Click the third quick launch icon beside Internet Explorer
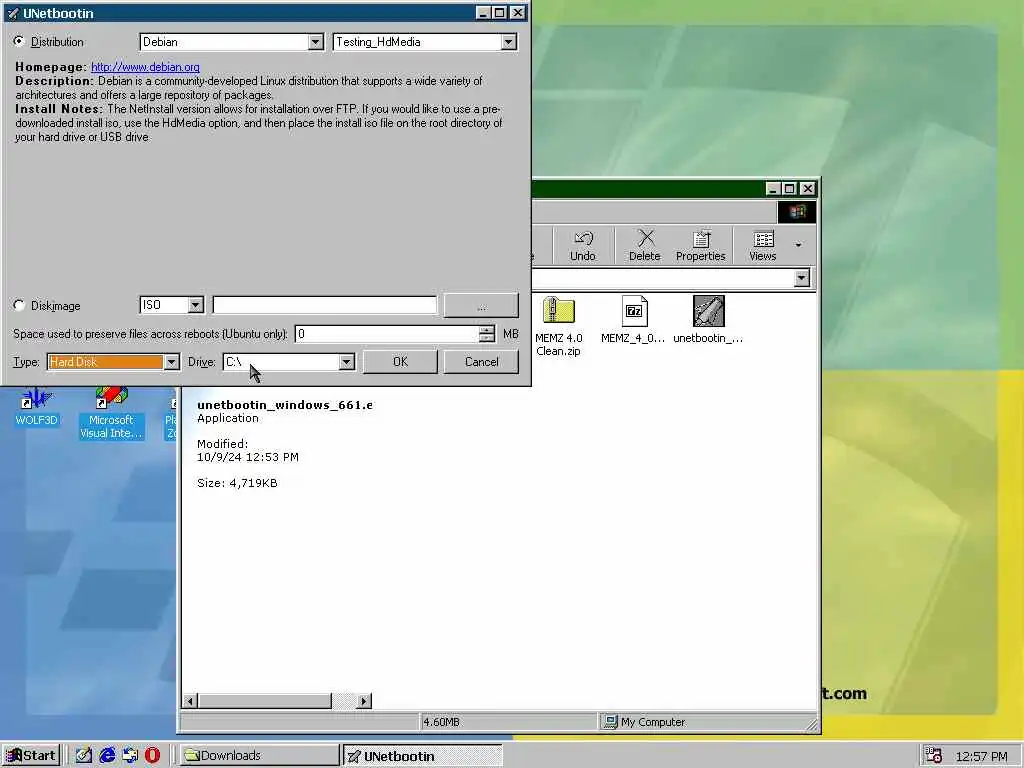Screen dimensions: 1024x768 click(130, 756)
